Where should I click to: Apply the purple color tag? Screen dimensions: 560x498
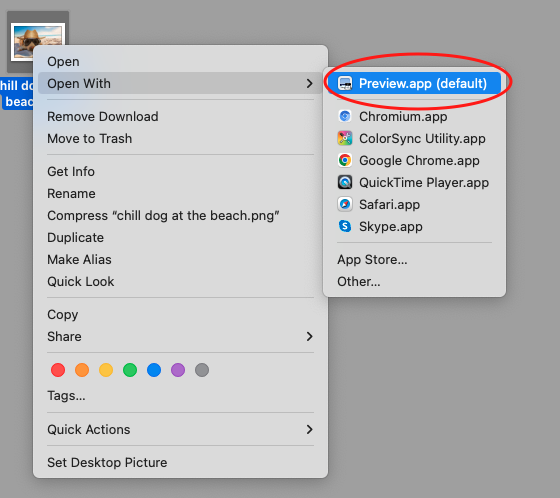click(x=178, y=370)
